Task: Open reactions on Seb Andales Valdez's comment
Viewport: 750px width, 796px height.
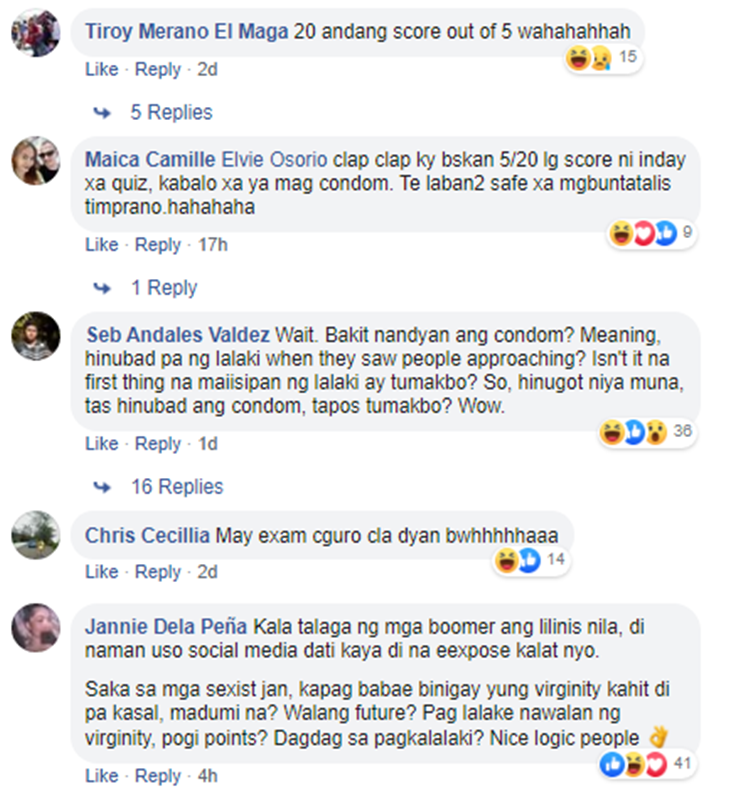Action: tap(646, 432)
